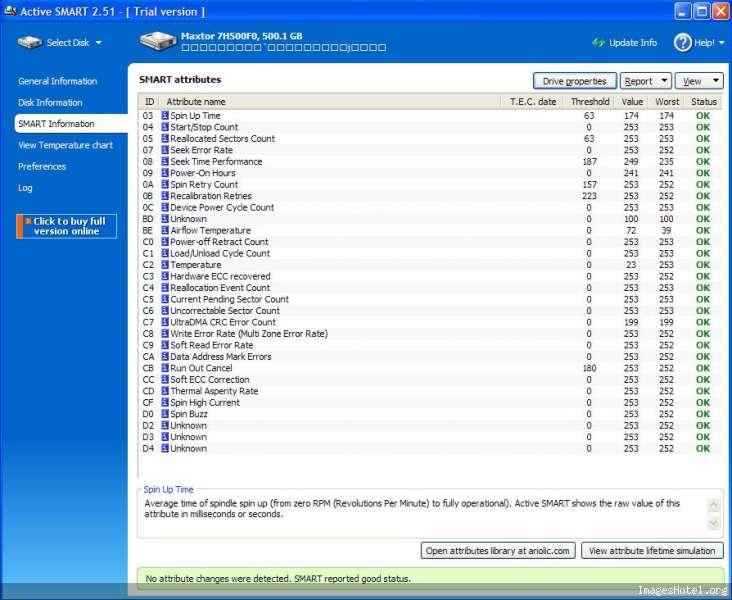
Task: Select the Unknown attribute row with ID D4
Action: [429, 448]
